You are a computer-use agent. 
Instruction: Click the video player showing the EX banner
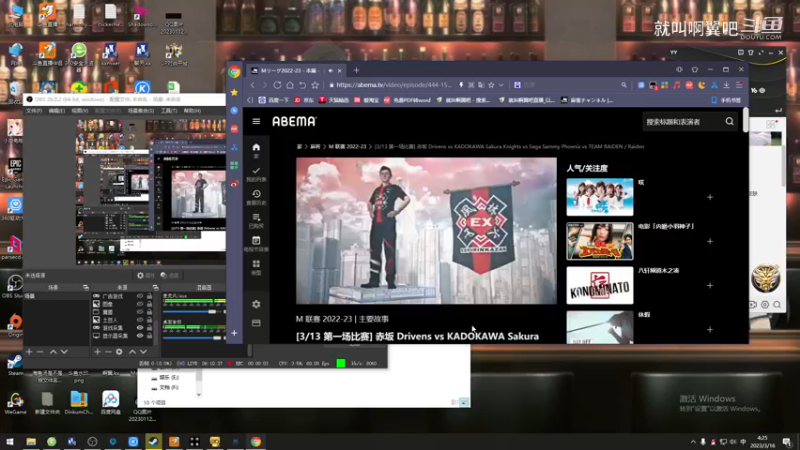click(x=426, y=231)
